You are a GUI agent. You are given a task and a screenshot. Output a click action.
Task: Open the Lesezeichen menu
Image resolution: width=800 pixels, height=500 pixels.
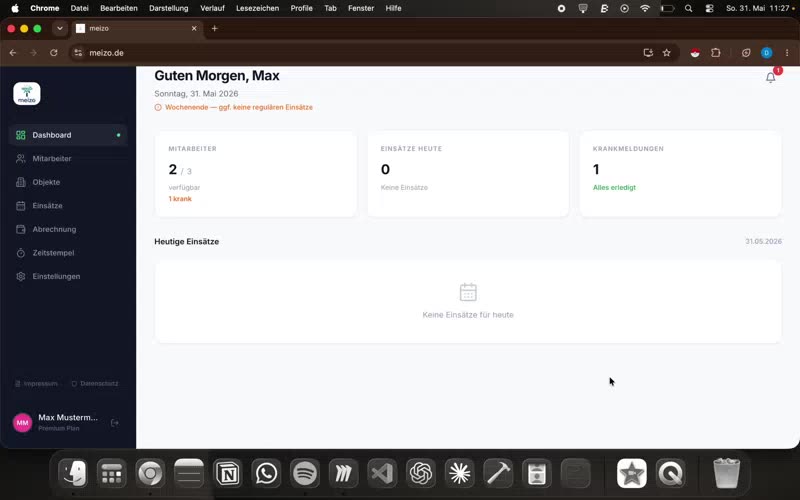(257, 8)
